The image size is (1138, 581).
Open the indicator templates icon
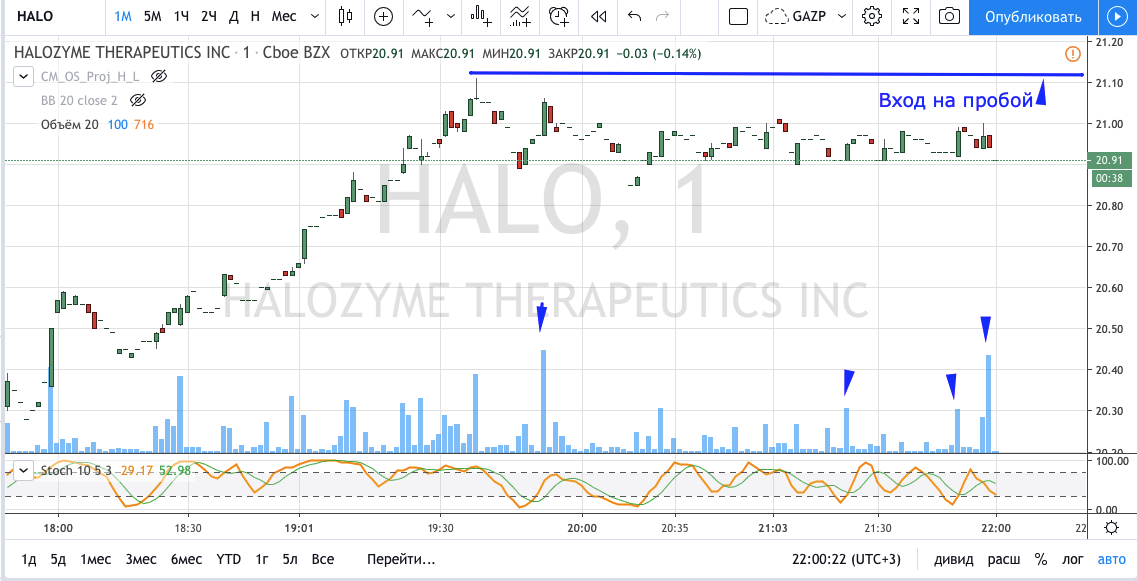point(520,16)
